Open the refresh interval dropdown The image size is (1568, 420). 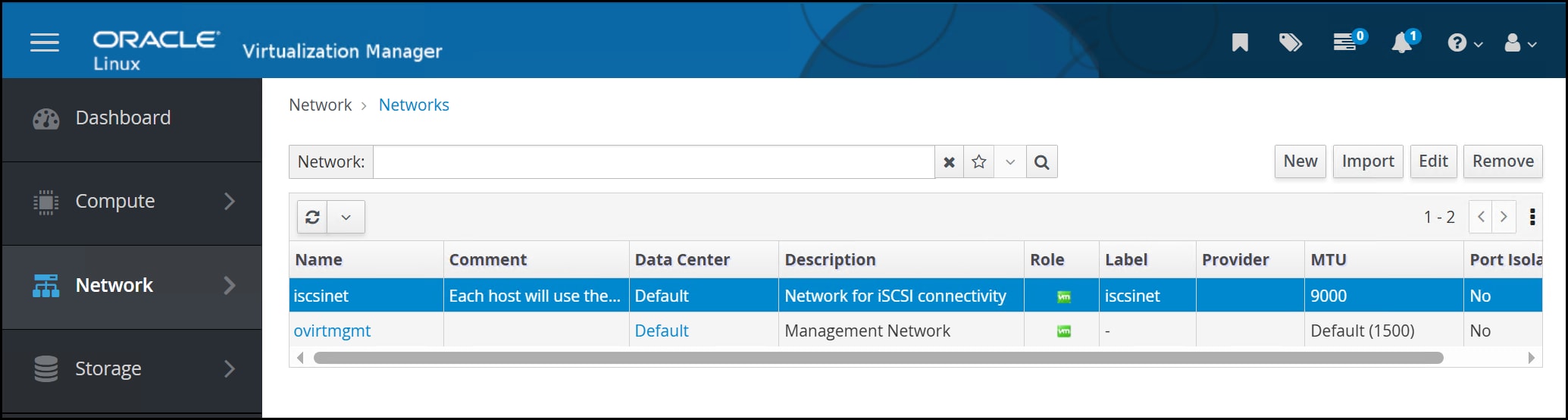pyautogui.click(x=346, y=217)
